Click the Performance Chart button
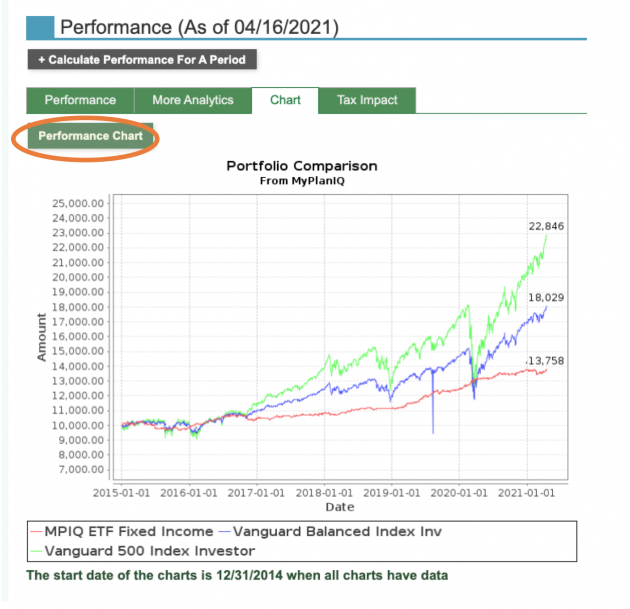This screenshot has height=609, width=630. [x=90, y=136]
